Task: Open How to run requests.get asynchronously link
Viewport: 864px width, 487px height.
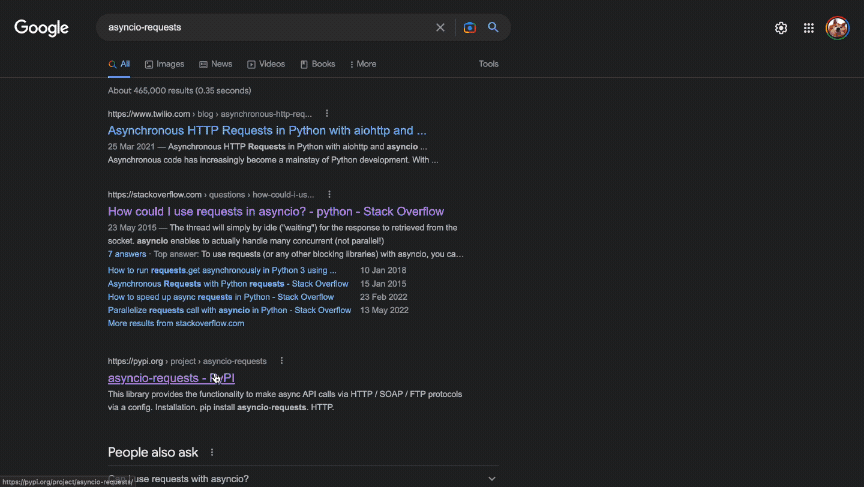Action: (222, 270)
